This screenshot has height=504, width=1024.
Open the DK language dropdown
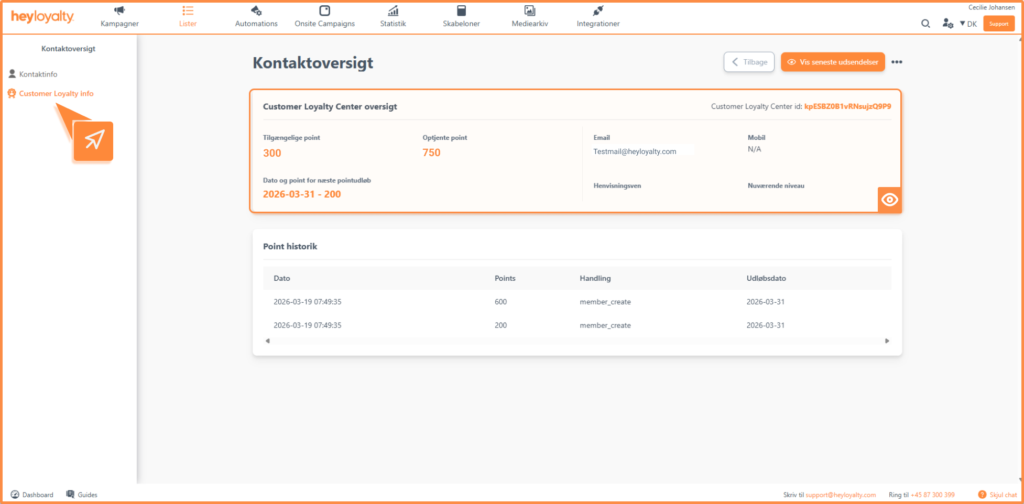968,24
